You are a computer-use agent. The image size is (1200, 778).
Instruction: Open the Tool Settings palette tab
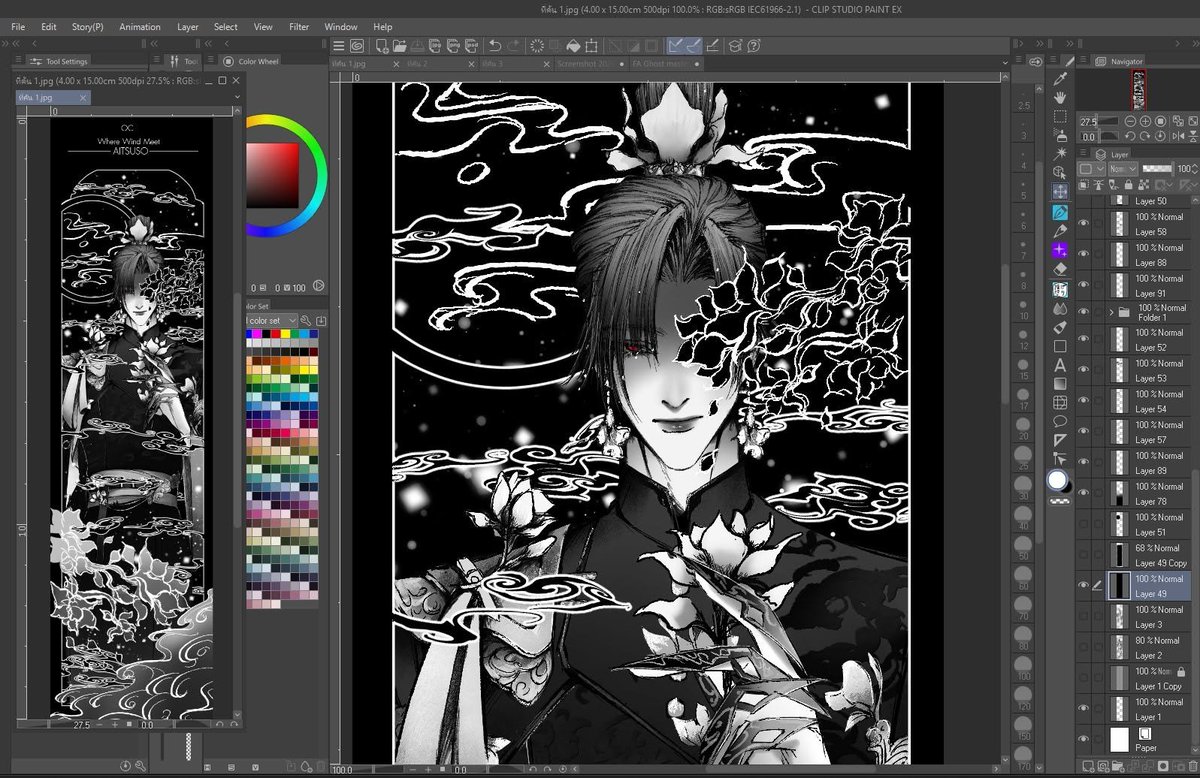tap(62, 61)
